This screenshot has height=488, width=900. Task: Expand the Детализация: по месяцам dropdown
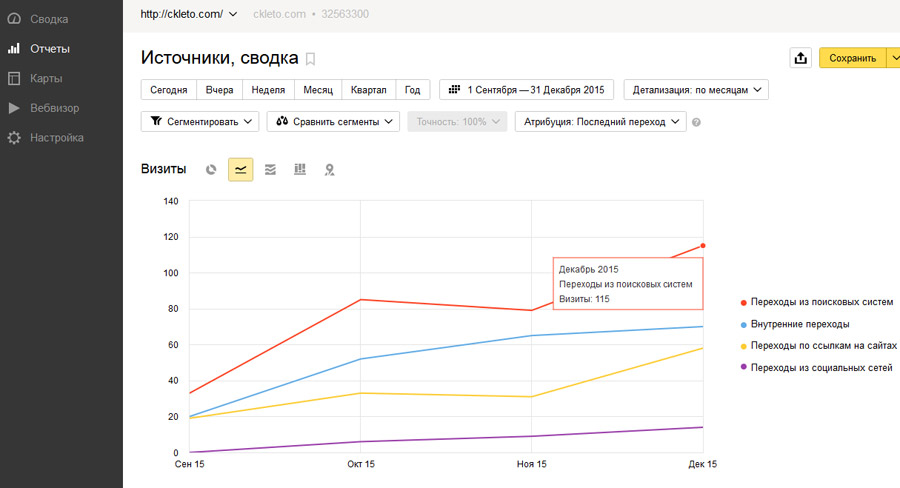point(696,90)
